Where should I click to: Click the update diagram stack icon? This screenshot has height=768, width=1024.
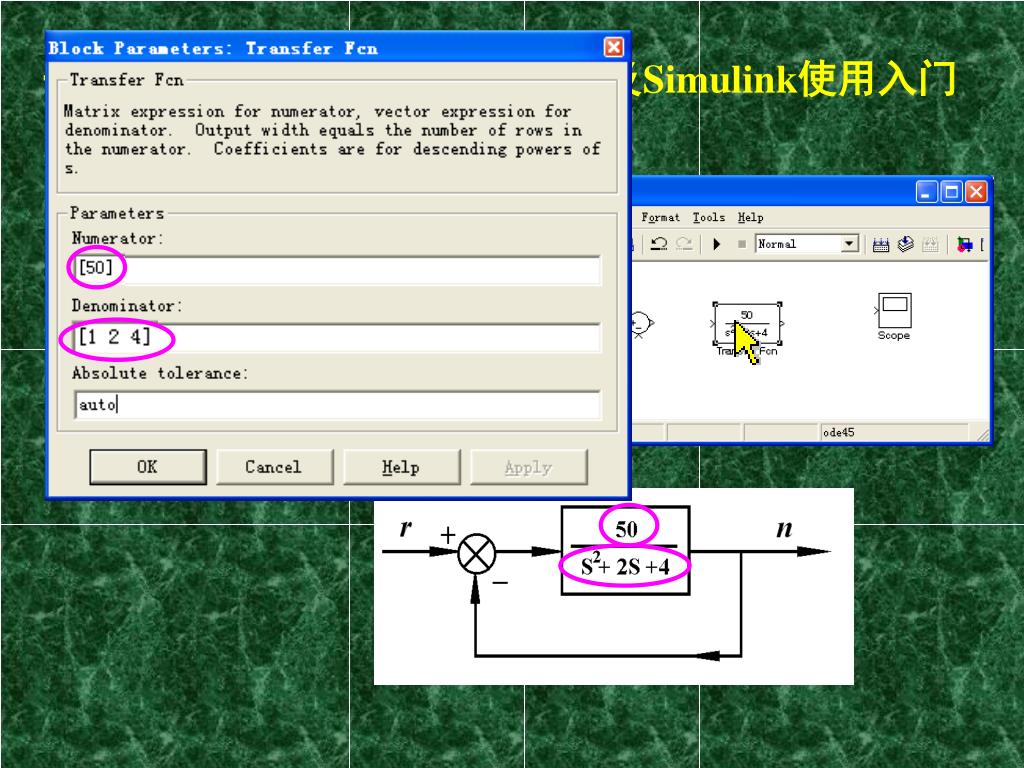pyautogui.click(x=905, y=244)
